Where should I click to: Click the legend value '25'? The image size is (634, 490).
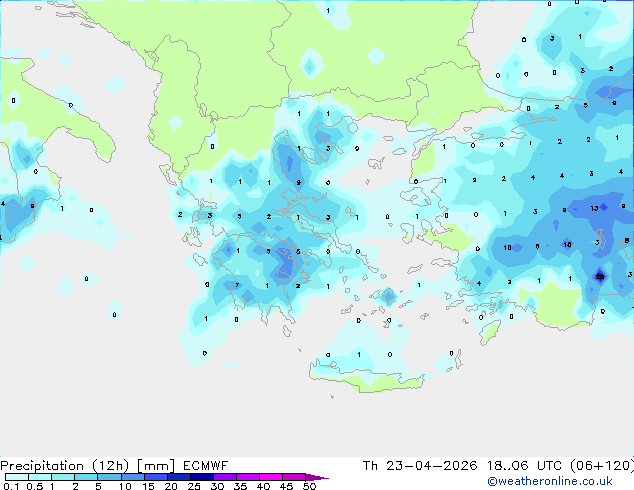(194, 486)
